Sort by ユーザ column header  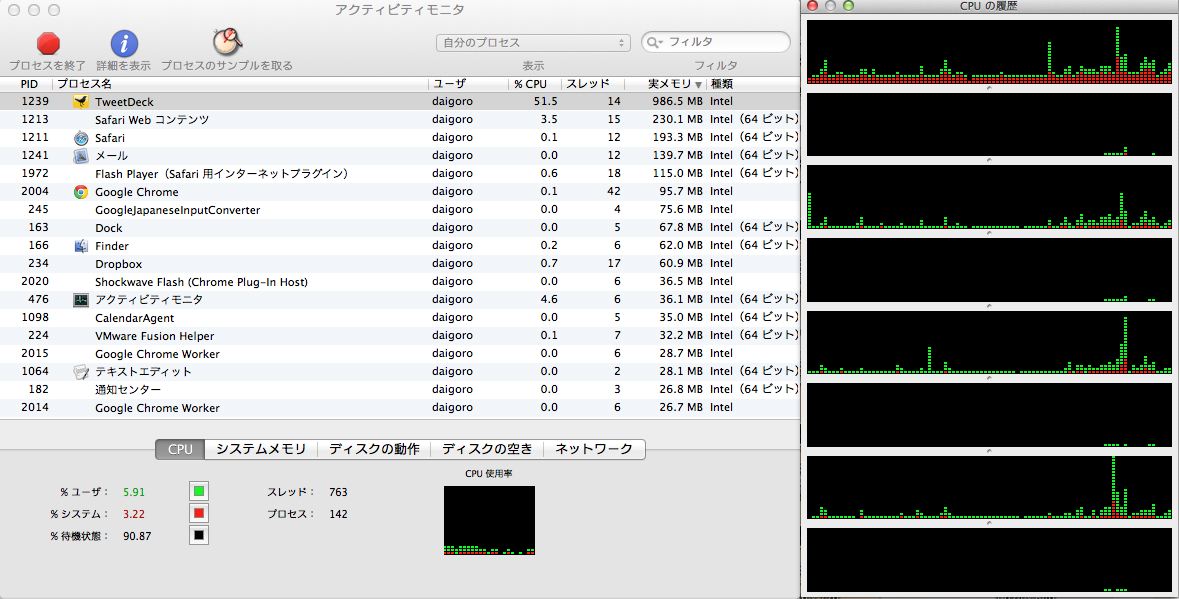(468, 84)
